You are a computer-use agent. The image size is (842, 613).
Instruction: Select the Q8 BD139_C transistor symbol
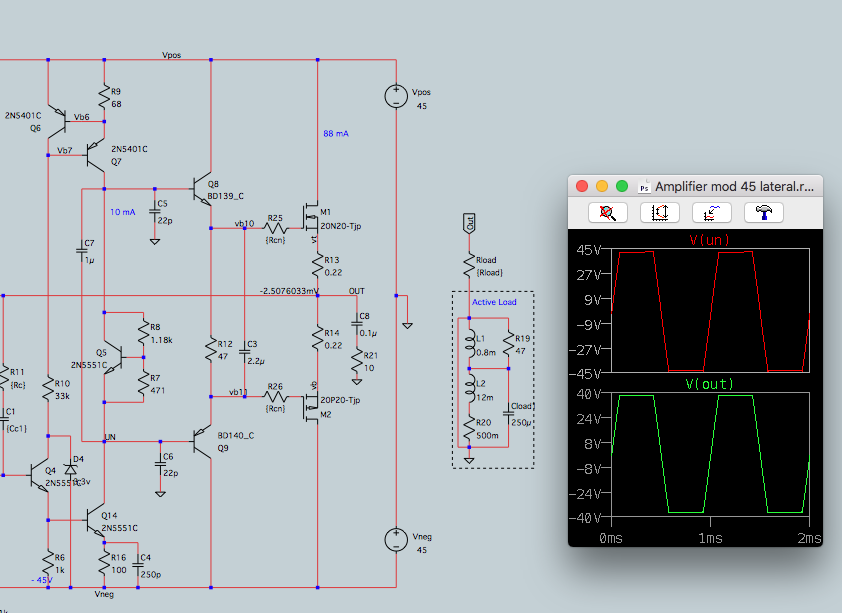click(x=202, y=189)
